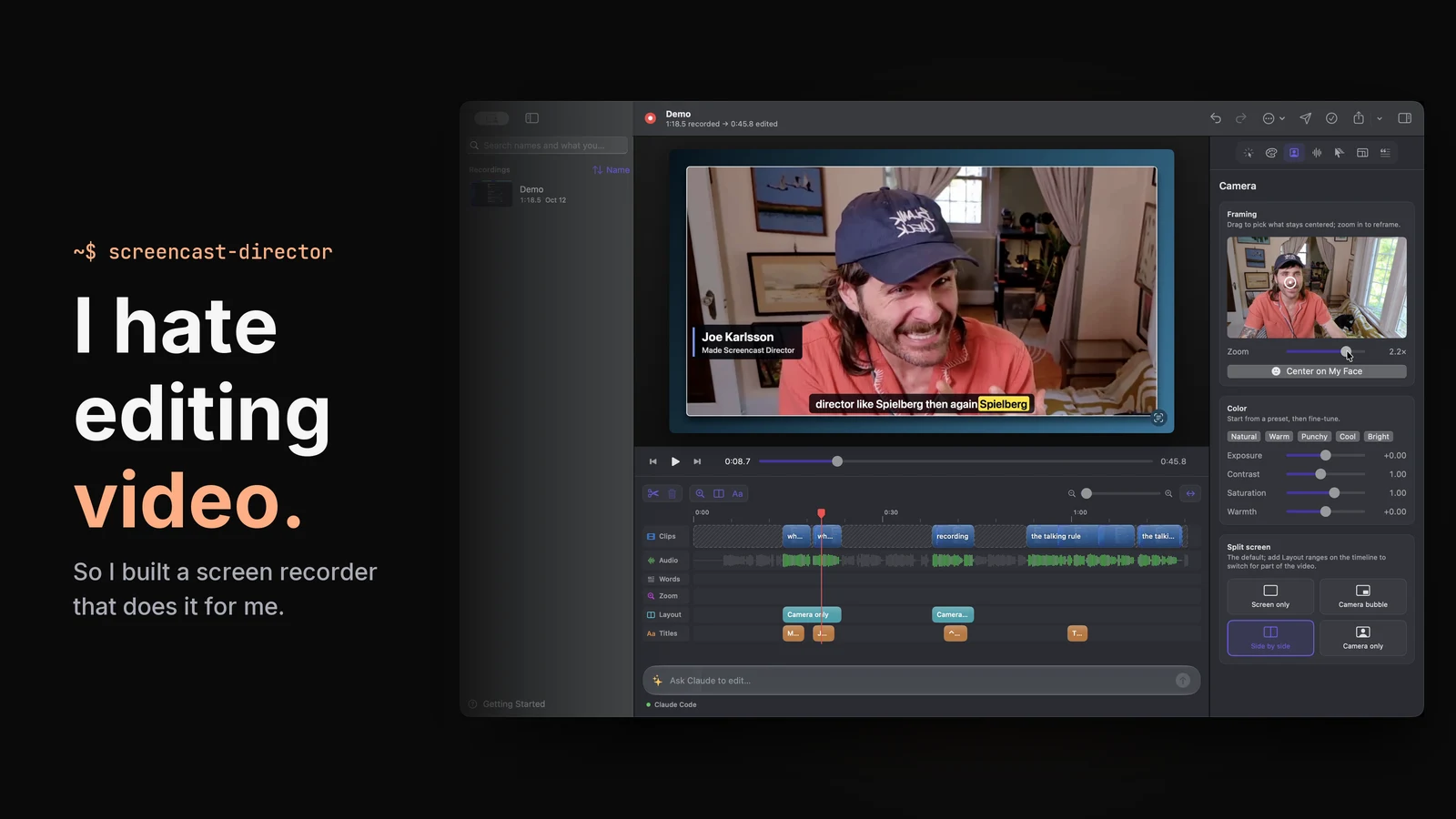Click Center on My Face button

pos(1317,371)
